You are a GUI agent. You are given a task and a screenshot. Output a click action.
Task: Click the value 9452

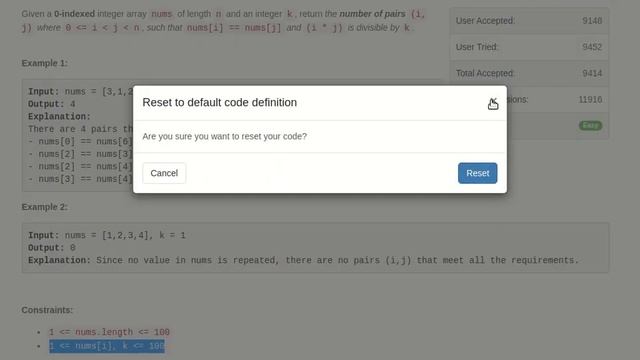tap(592, 47)
